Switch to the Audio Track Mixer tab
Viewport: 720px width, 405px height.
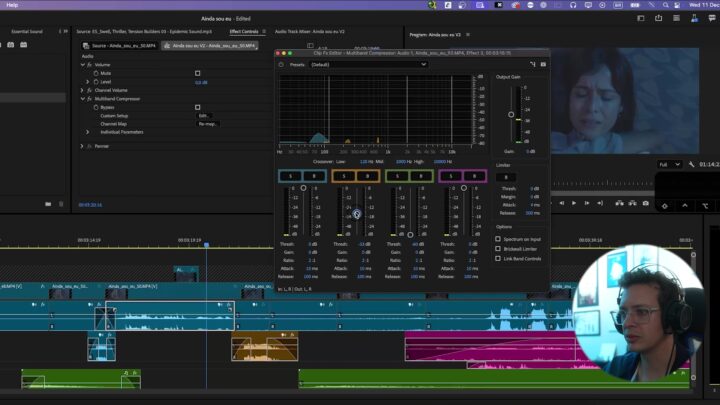309,31
